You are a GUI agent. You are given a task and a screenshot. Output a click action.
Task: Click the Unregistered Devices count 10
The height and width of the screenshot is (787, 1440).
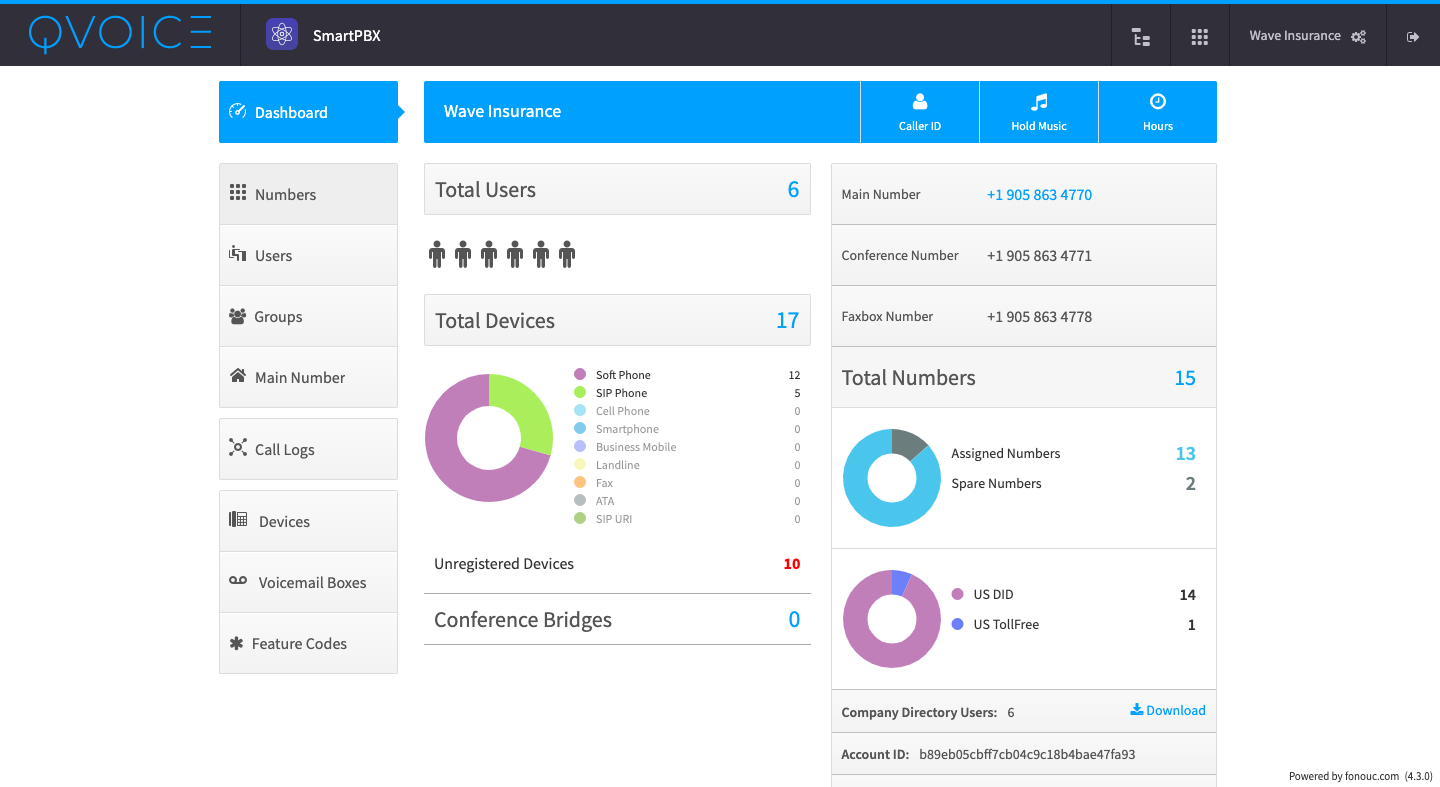(x=792, y=564)
